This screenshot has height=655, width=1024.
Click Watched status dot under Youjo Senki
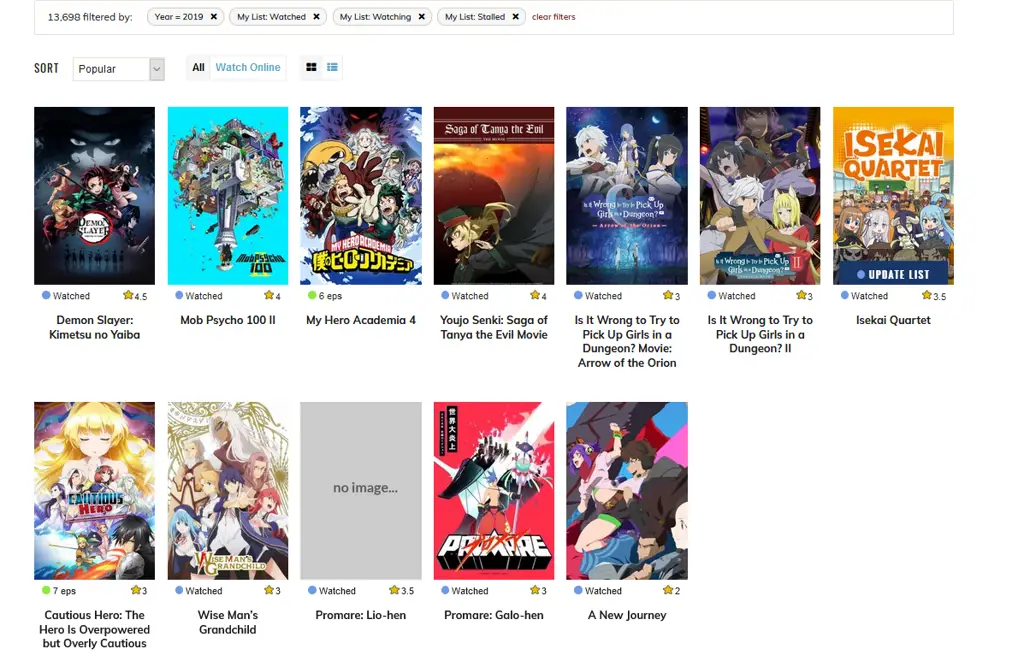445,295
